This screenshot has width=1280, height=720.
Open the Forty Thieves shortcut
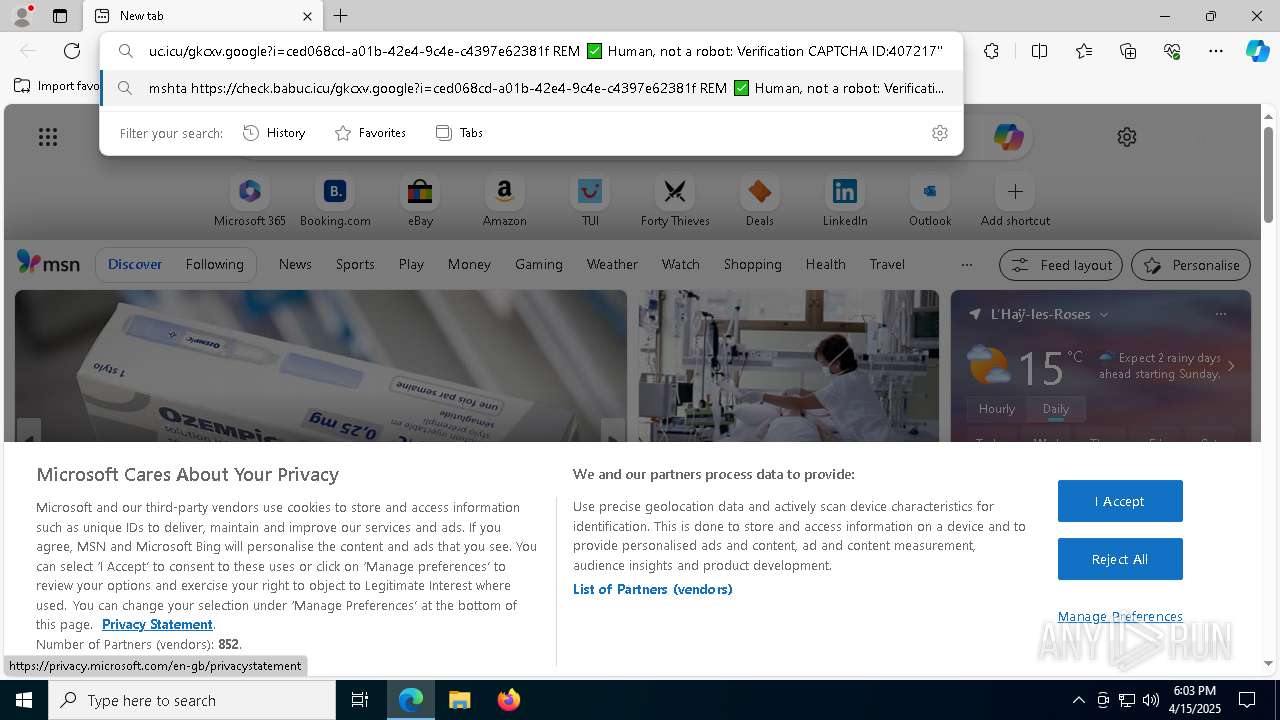(x=675, y=200)
